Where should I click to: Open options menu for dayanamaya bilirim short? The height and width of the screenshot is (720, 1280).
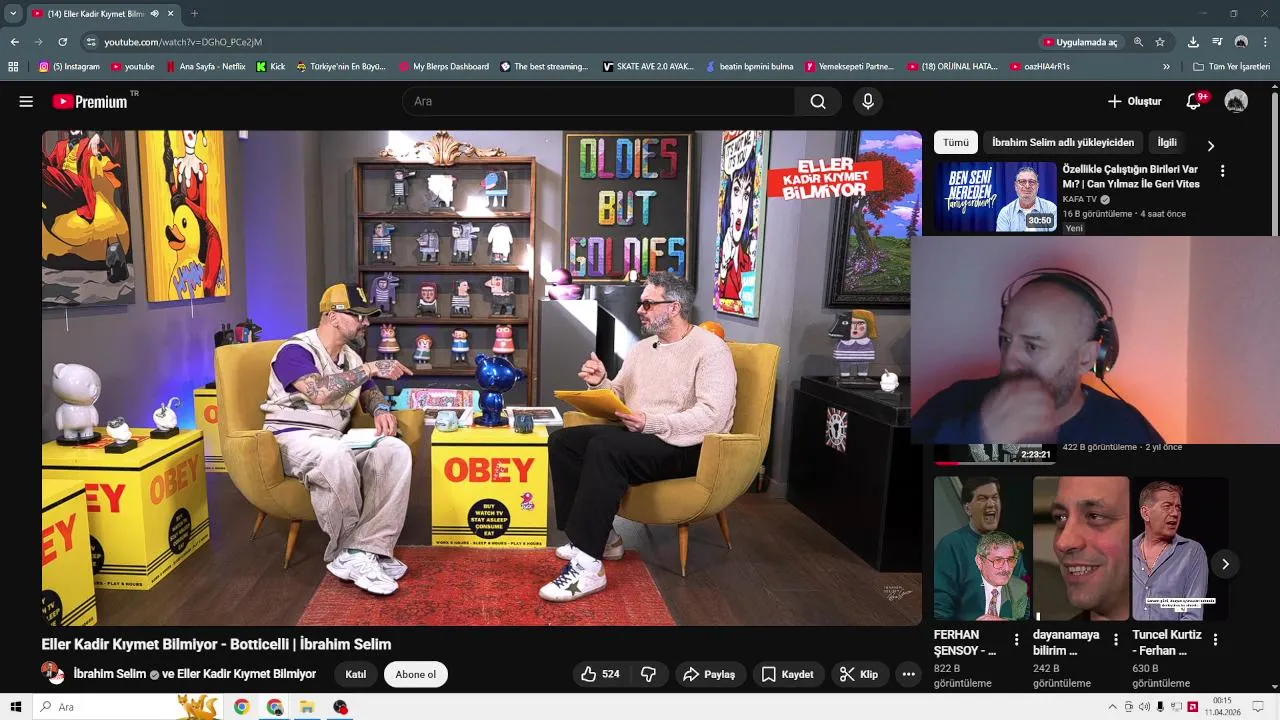(1116, 639)
